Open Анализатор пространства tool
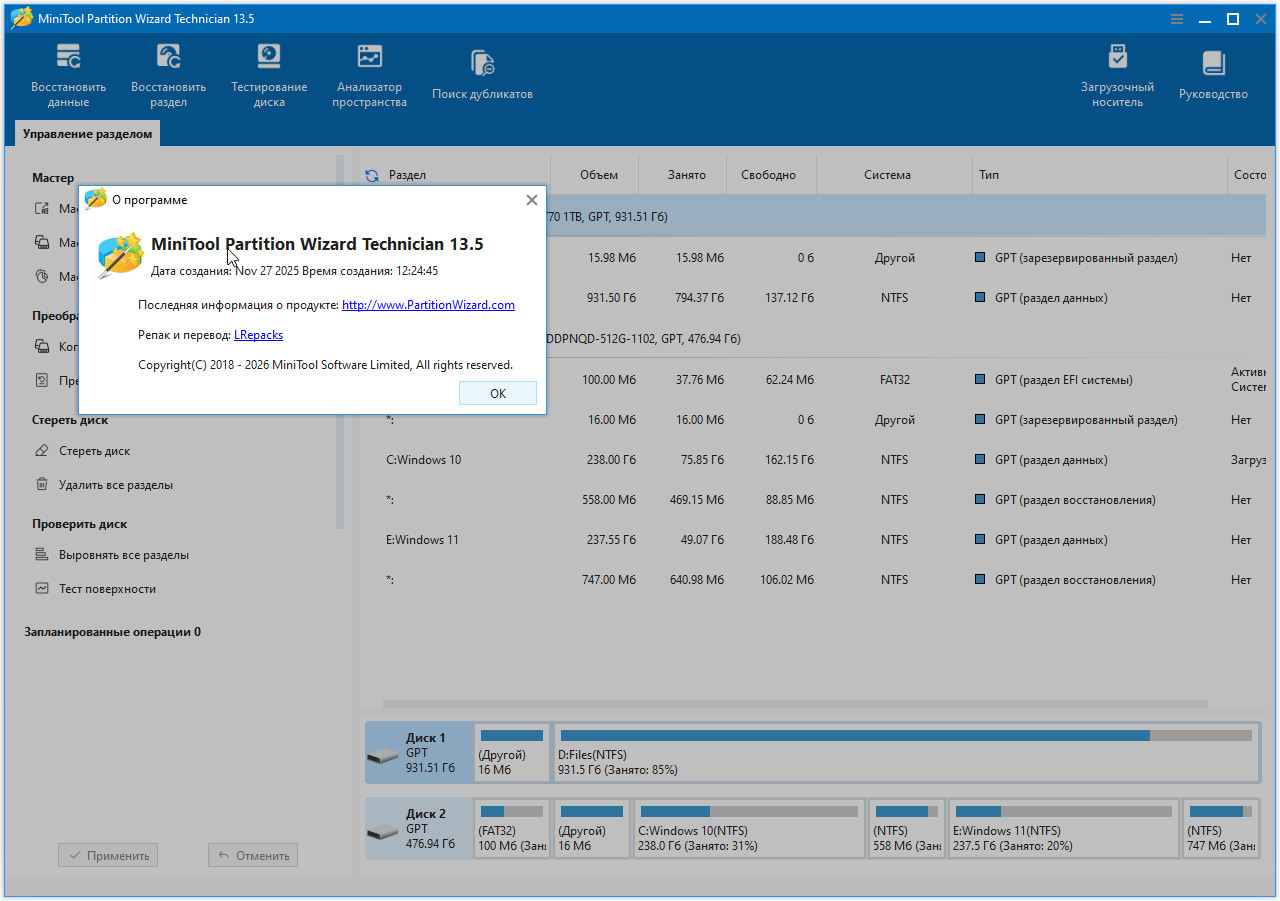 tap(369, 75)
